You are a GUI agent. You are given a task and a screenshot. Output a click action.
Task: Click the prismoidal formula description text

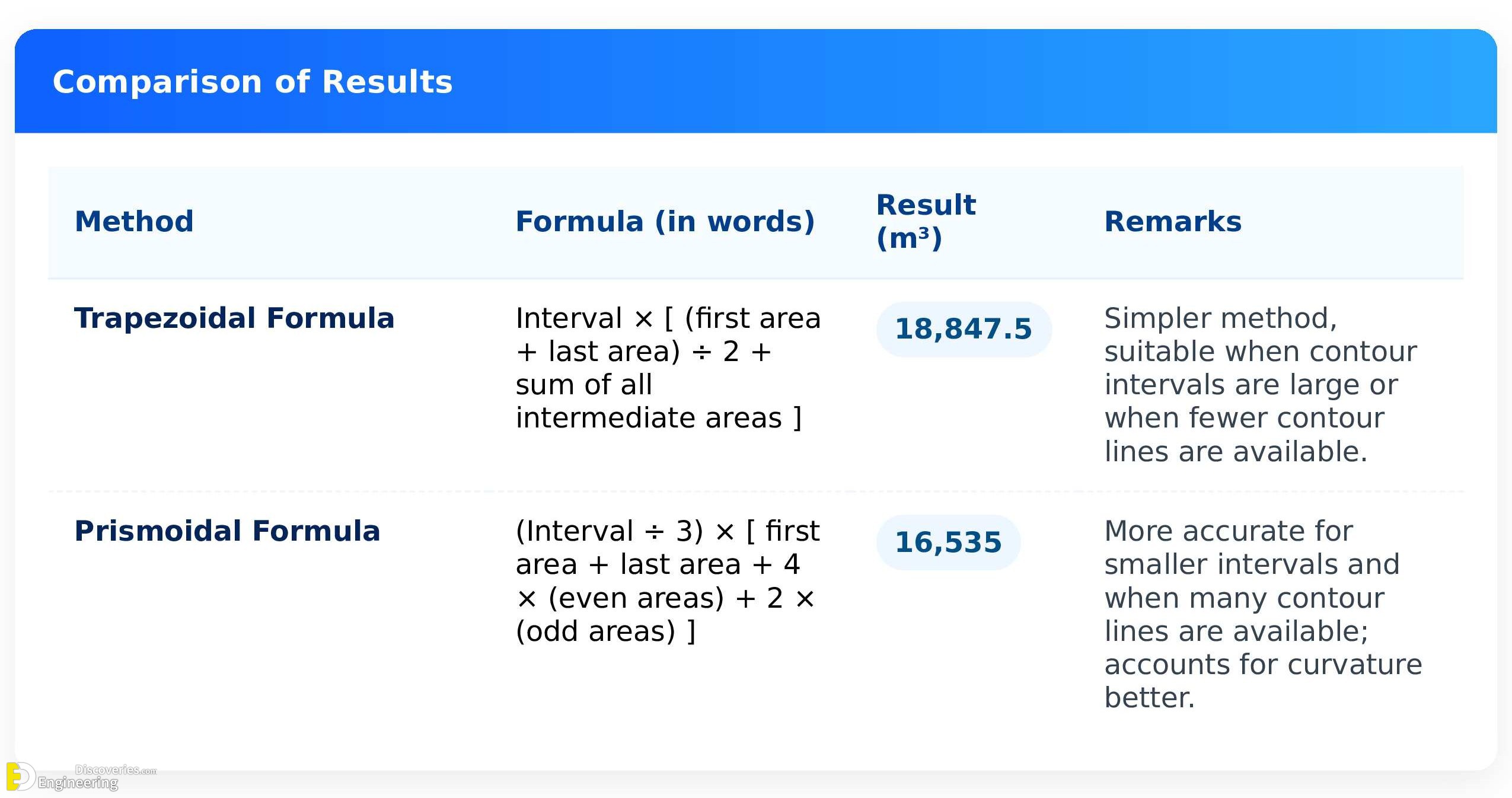point(668,581)
